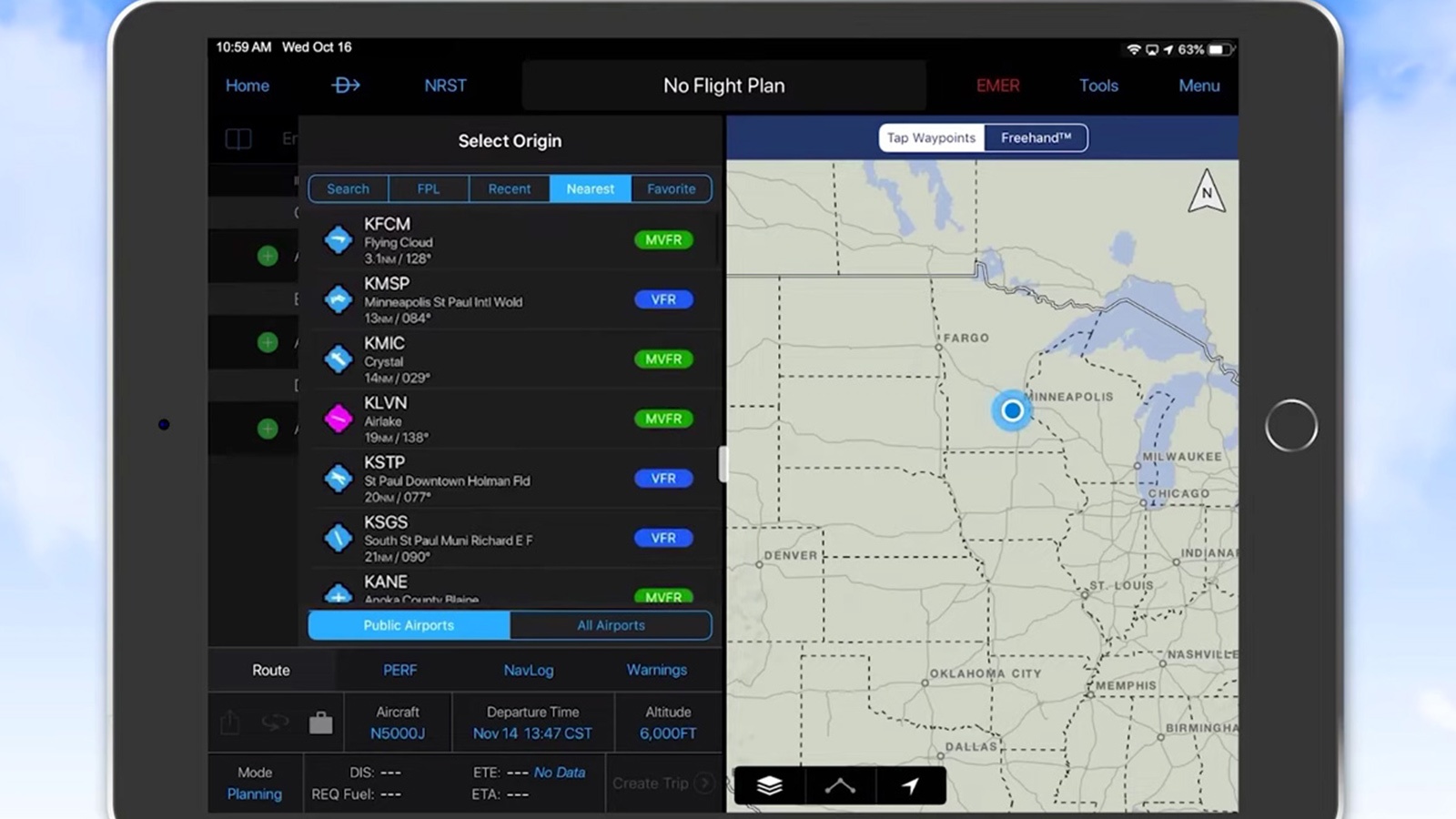Open the NavLog tab
Screen dimensions: 1456x819
(528, 670)
